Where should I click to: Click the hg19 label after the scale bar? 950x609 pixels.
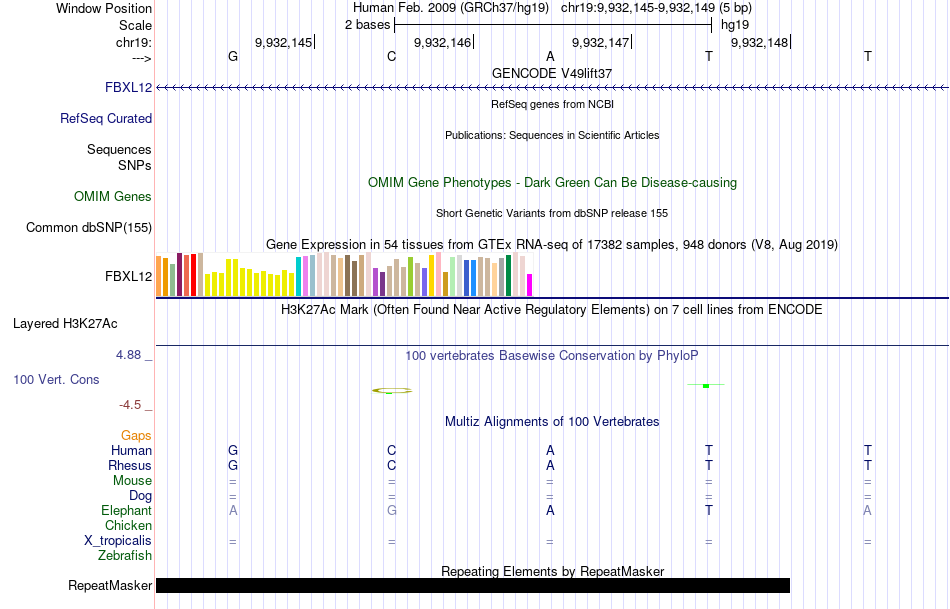(x=735, y=25)
